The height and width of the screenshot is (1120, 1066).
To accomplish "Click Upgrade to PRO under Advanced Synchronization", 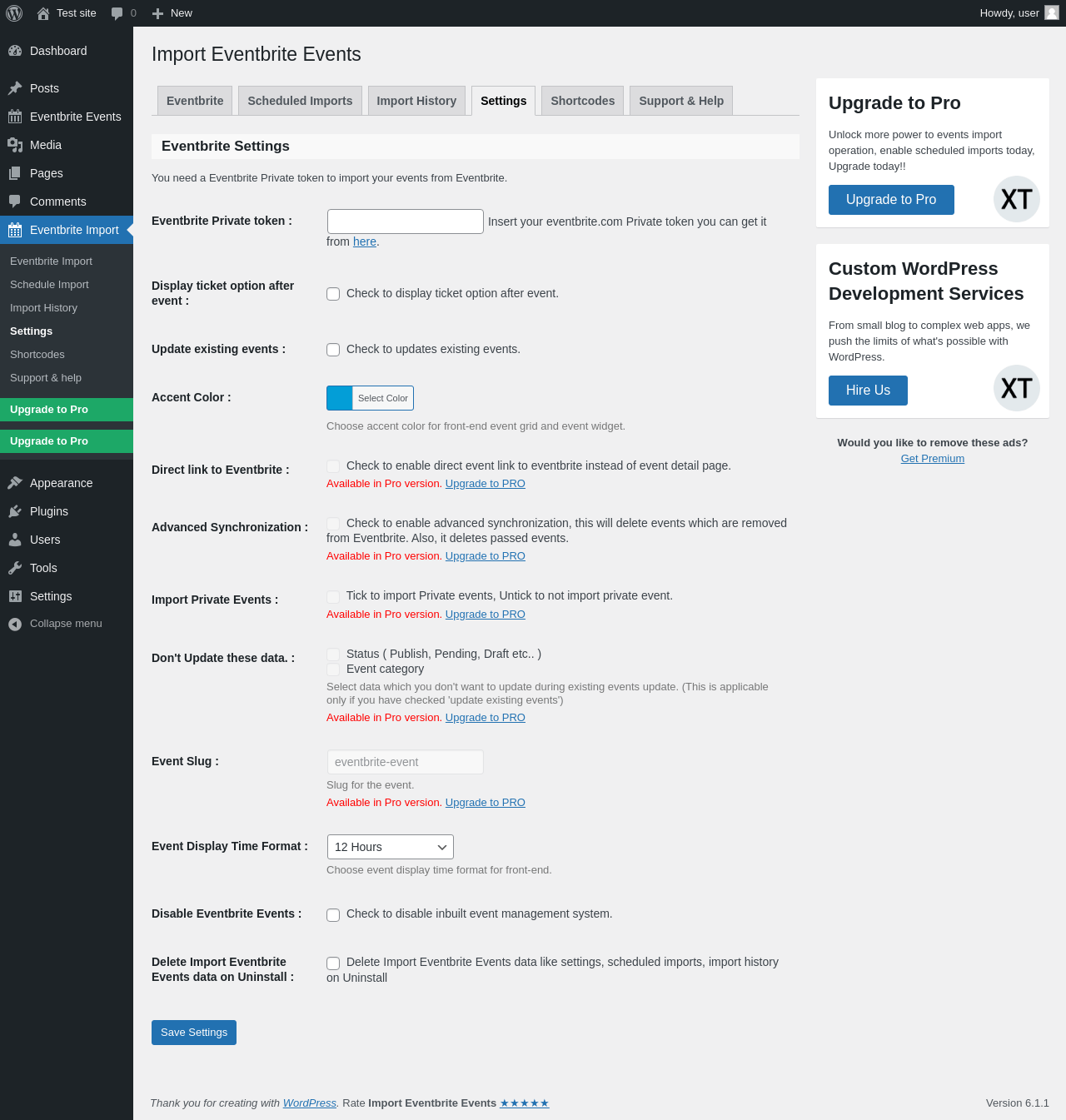I will (x=486, y=556).
